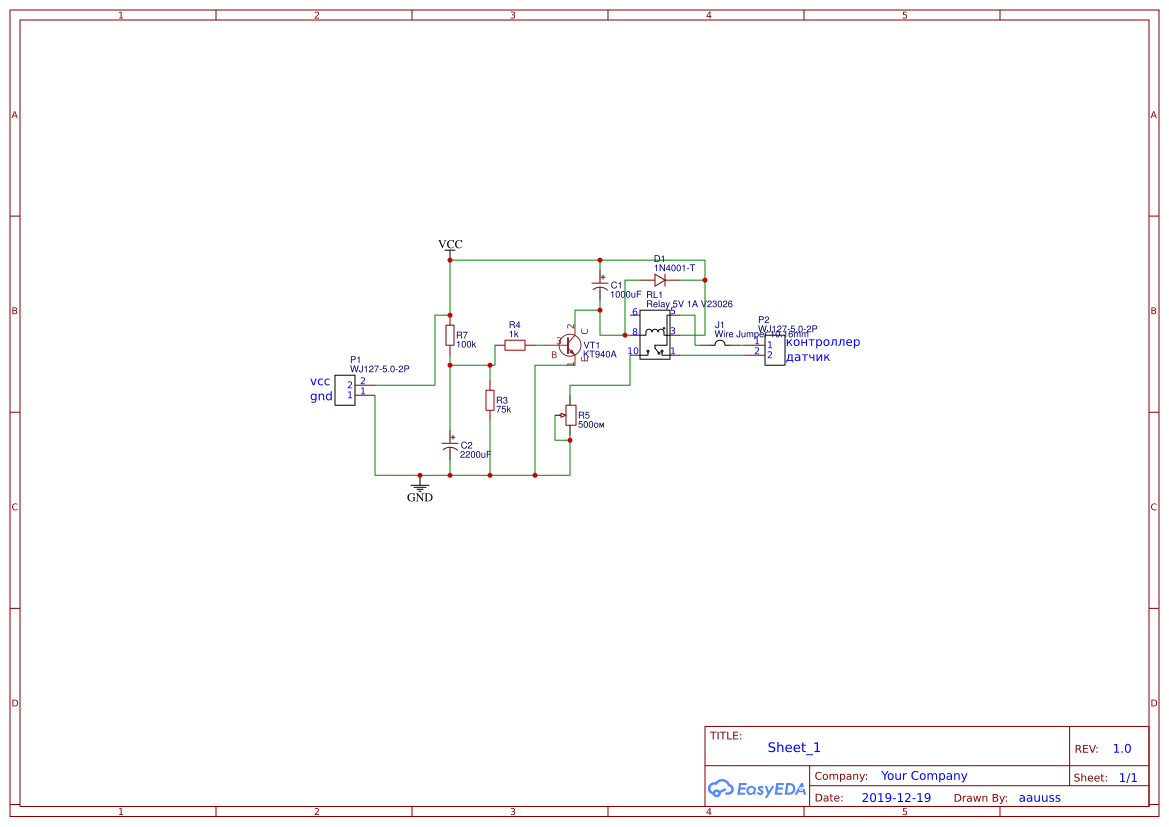Image resolution: width=1169 pixels, height=827 pixels.
Task: Click the 'R5' designator
Action: click(x=584, y=415)
